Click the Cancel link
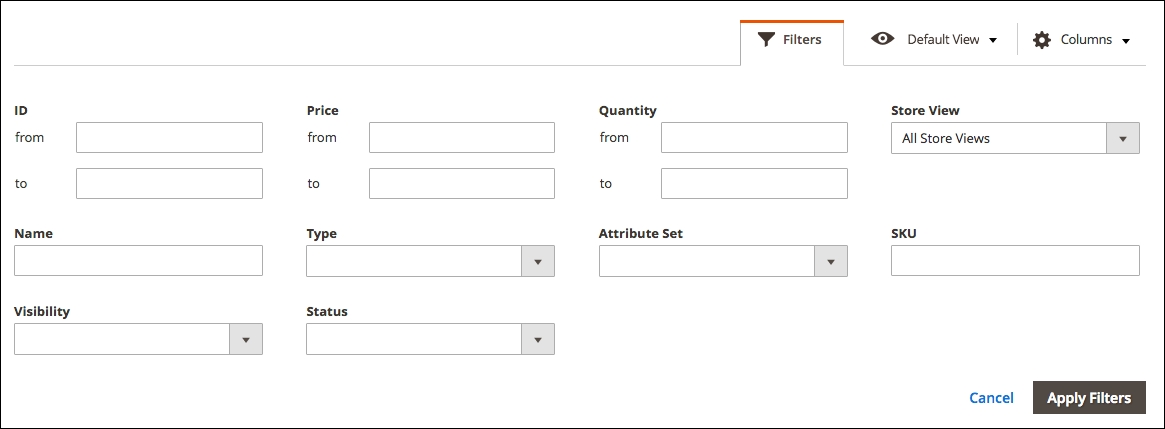 [991, 398]
